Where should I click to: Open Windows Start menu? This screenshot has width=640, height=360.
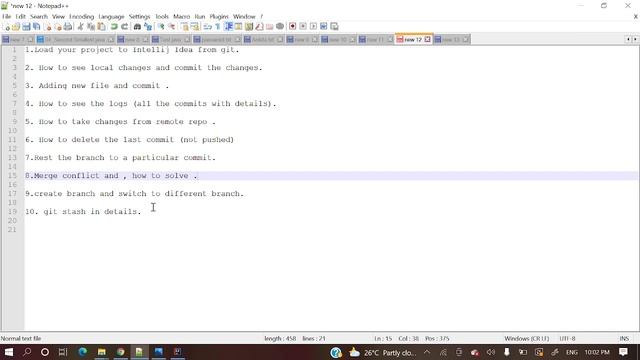(9, 352)
